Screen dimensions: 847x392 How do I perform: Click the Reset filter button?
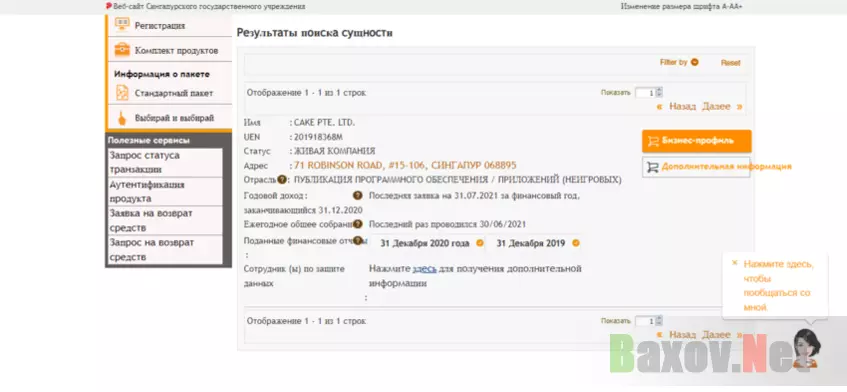coord(730,63)
